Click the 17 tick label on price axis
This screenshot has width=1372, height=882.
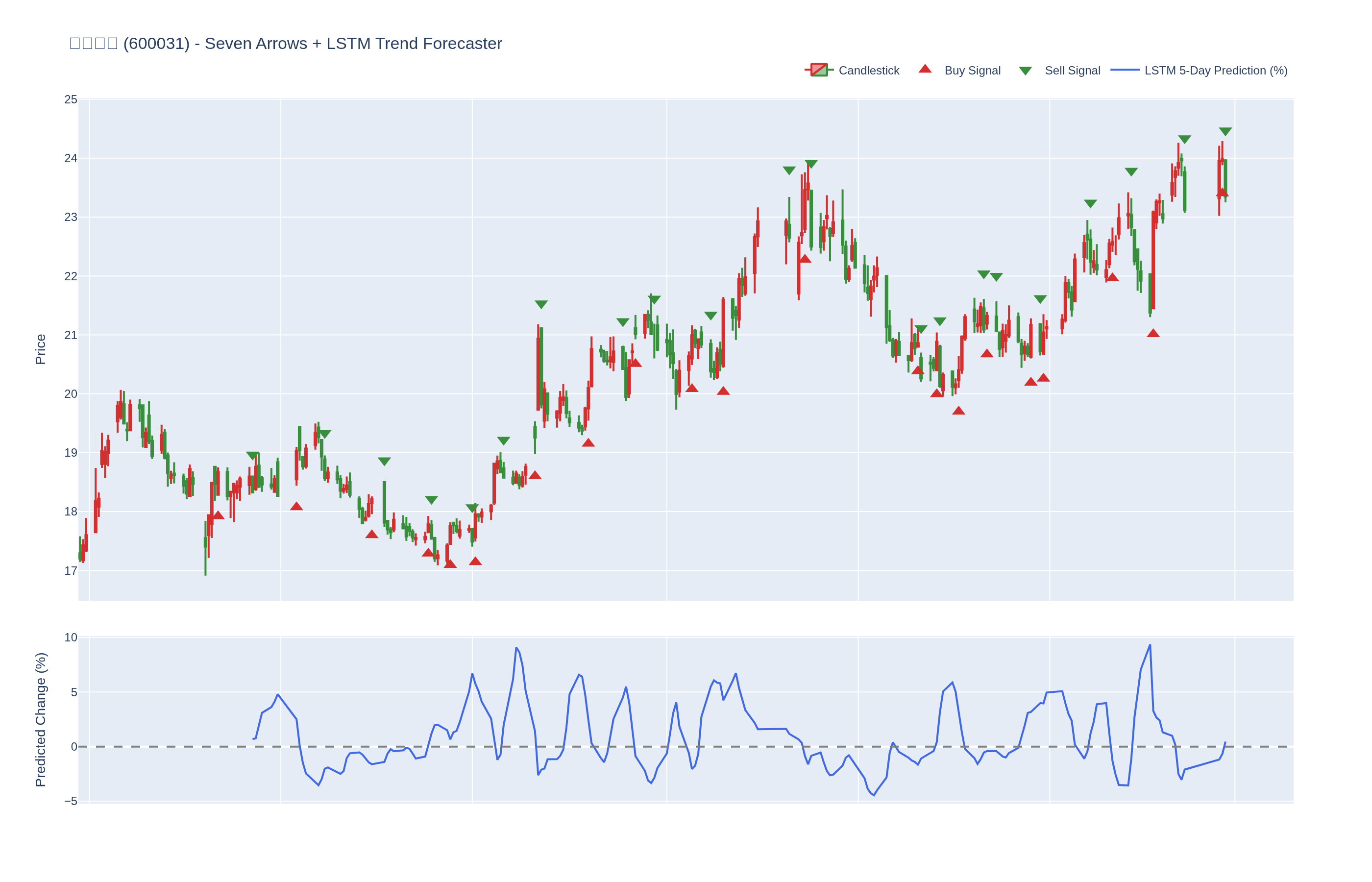[71, 571]
